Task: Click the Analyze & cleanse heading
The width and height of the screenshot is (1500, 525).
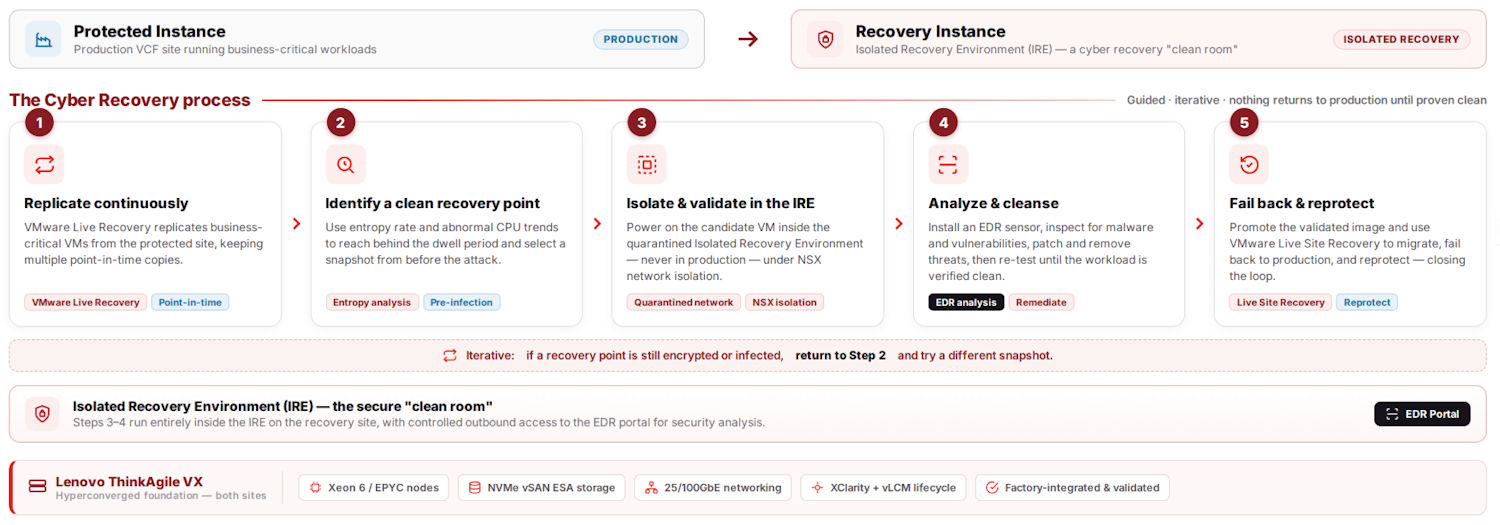Action: tap(993, 203)
